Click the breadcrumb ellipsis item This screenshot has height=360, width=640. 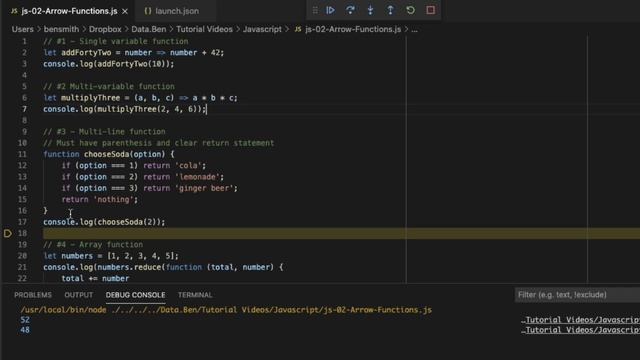pyautogui.click(x=414, y=29)
